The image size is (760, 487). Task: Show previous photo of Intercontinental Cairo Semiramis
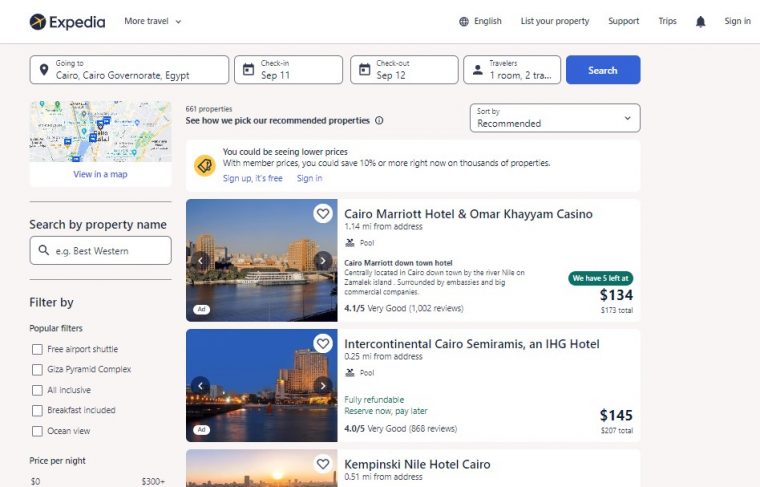pyautogui.click(x=200, y=386)
